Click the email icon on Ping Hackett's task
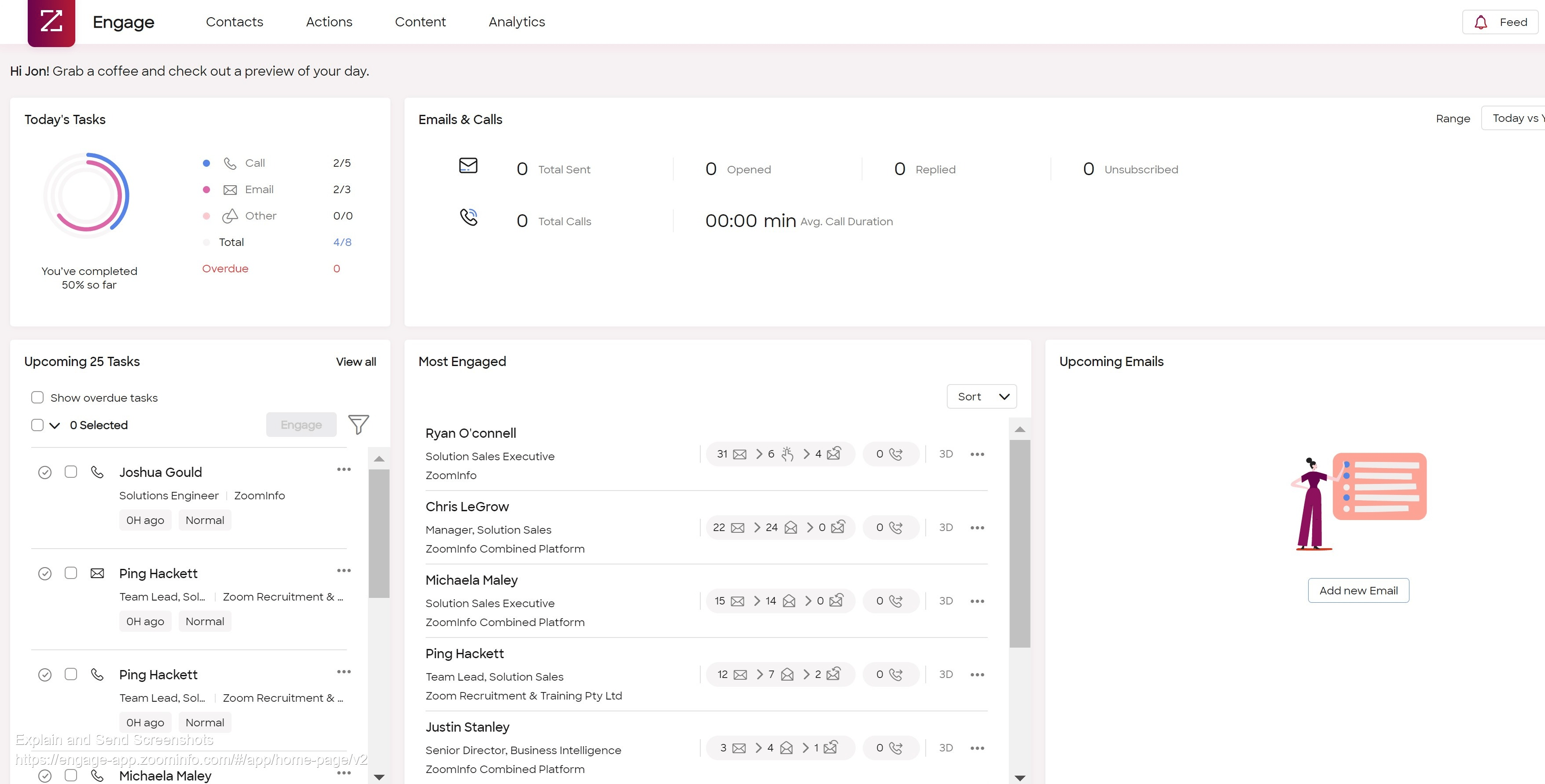 [97, 573]
